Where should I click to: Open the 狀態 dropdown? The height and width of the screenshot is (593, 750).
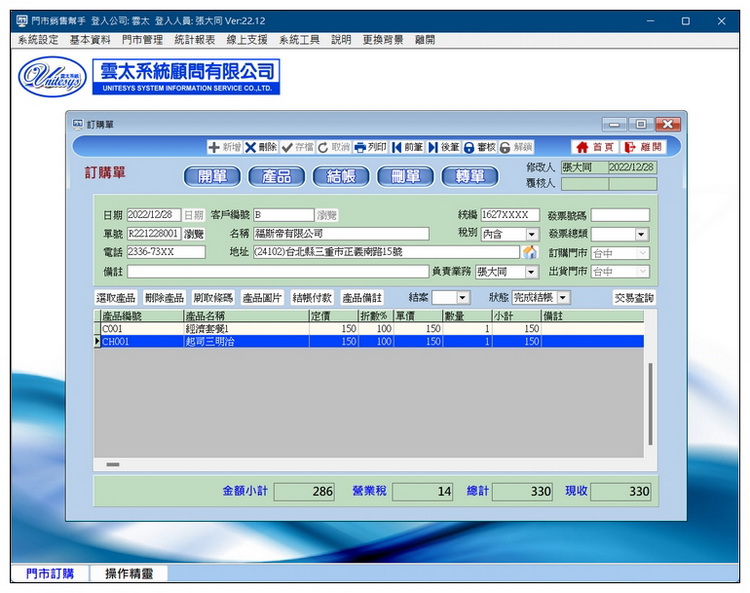click(563, 297)
